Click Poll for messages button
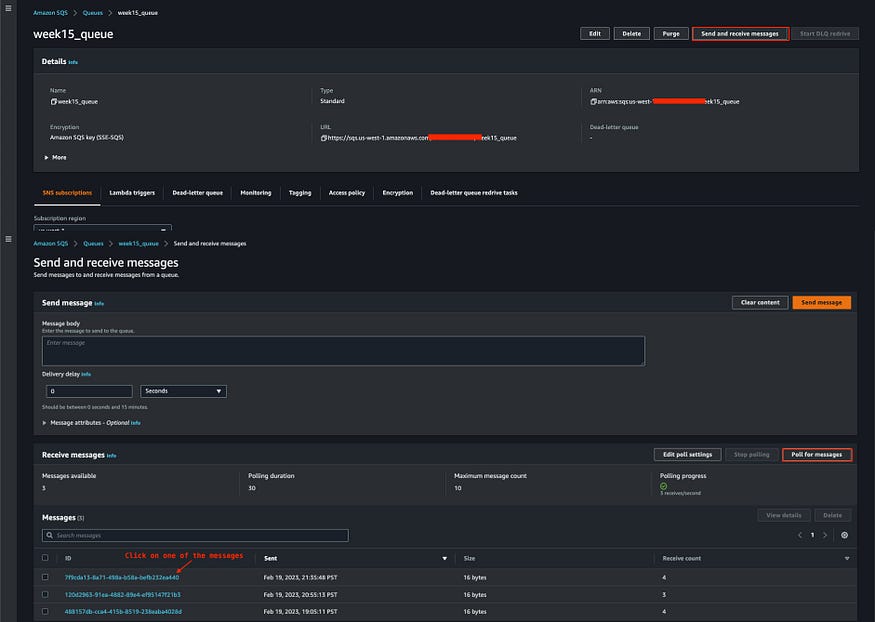 click(816, 455)
